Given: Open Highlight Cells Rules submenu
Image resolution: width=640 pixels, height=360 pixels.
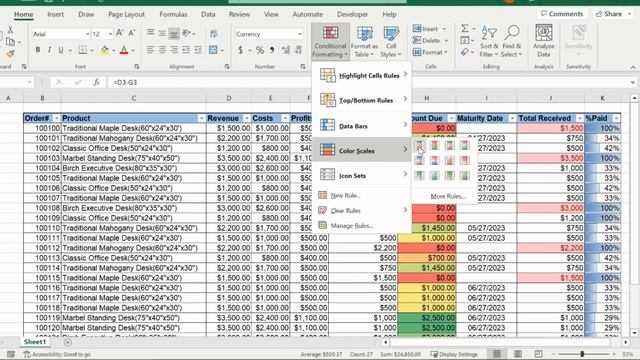Looking at the screenshot, I should (x=362, y=75).
